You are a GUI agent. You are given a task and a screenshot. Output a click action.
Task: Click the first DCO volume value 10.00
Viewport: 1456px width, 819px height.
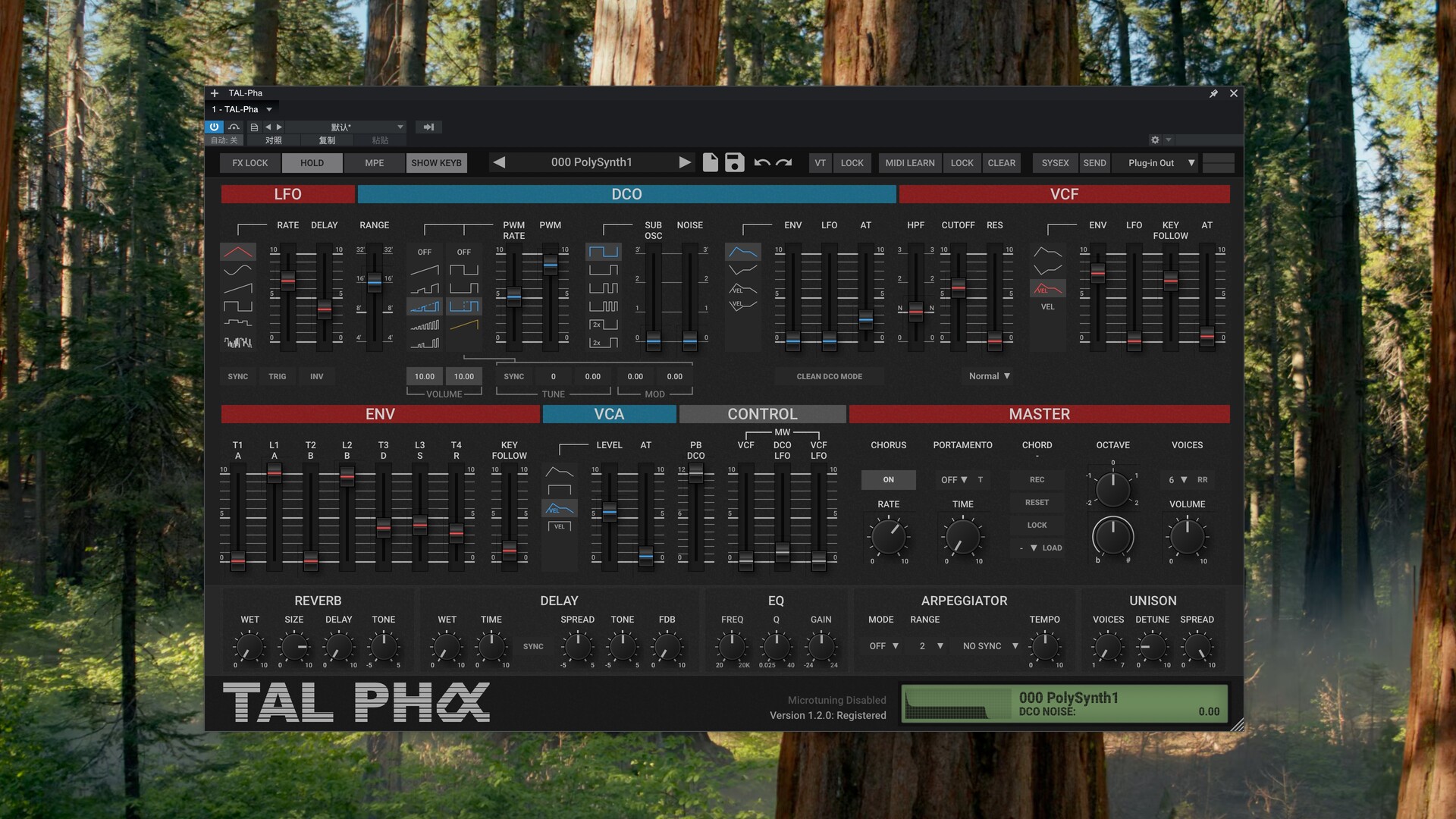(x=425, y=376)
